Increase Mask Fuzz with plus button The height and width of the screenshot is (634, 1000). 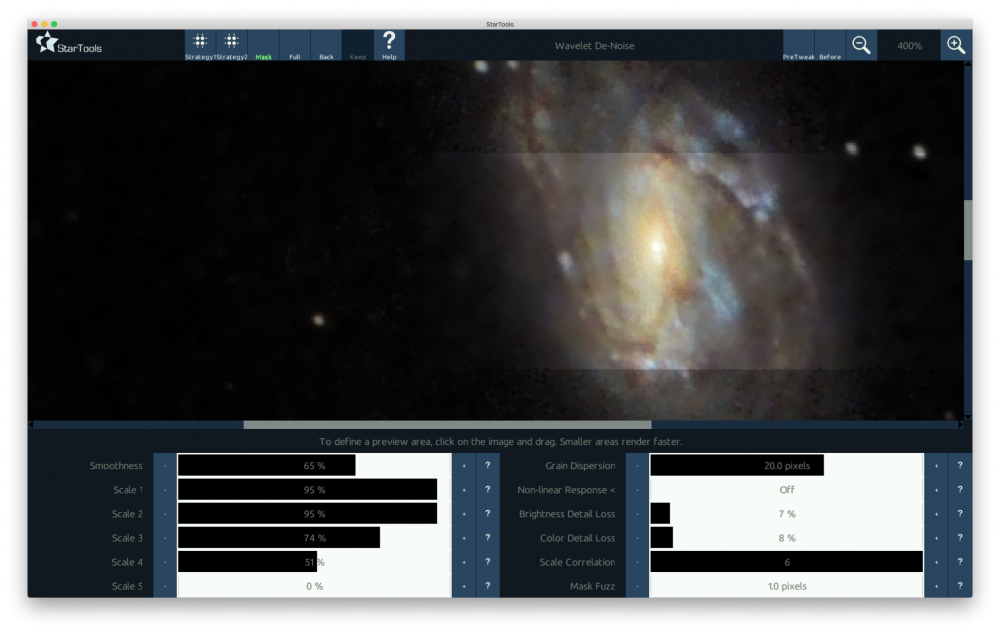(936, 586)
